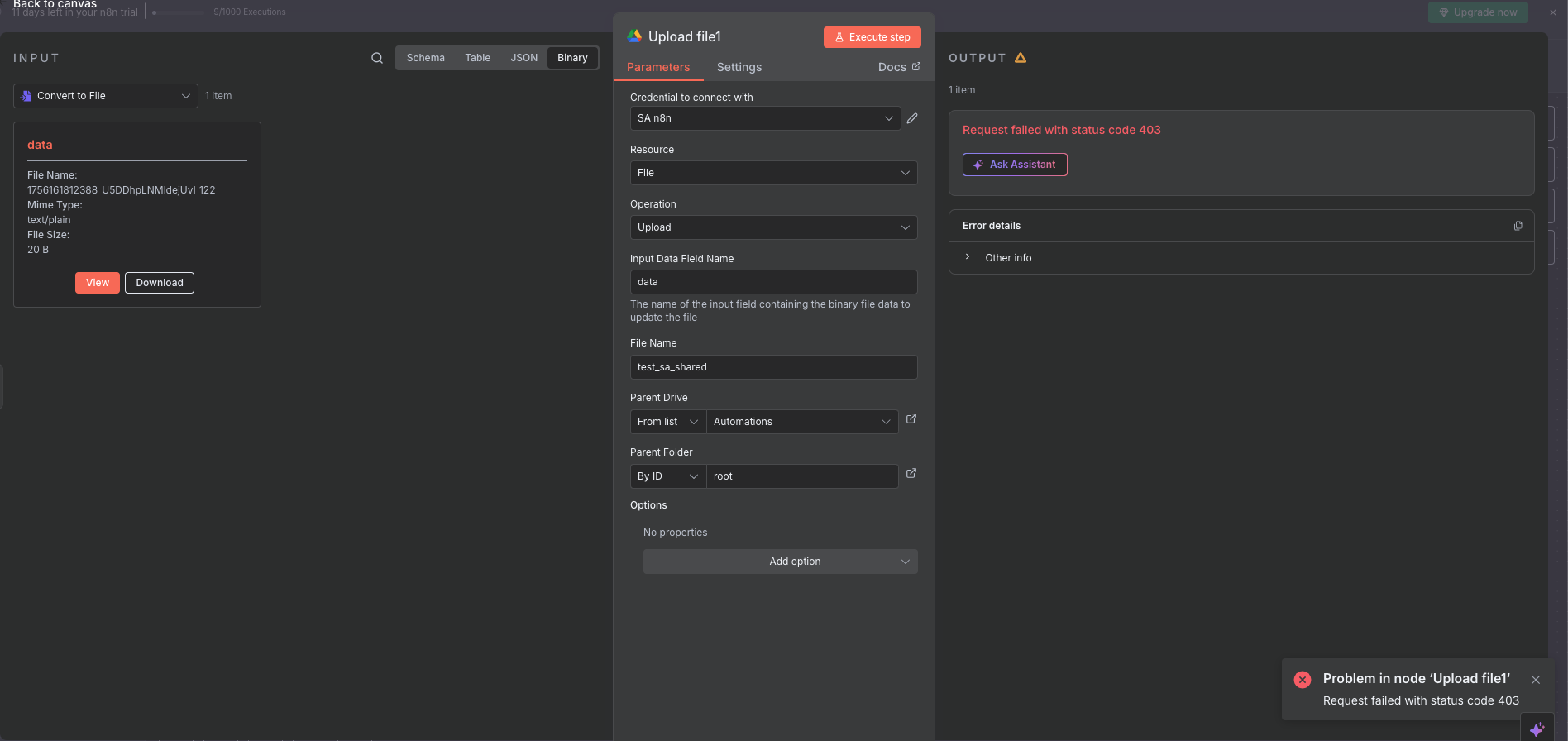This screenshot has width=1568, height=741.
Task: Dismiss the error notification toast
Action: tap(1535, 680)
